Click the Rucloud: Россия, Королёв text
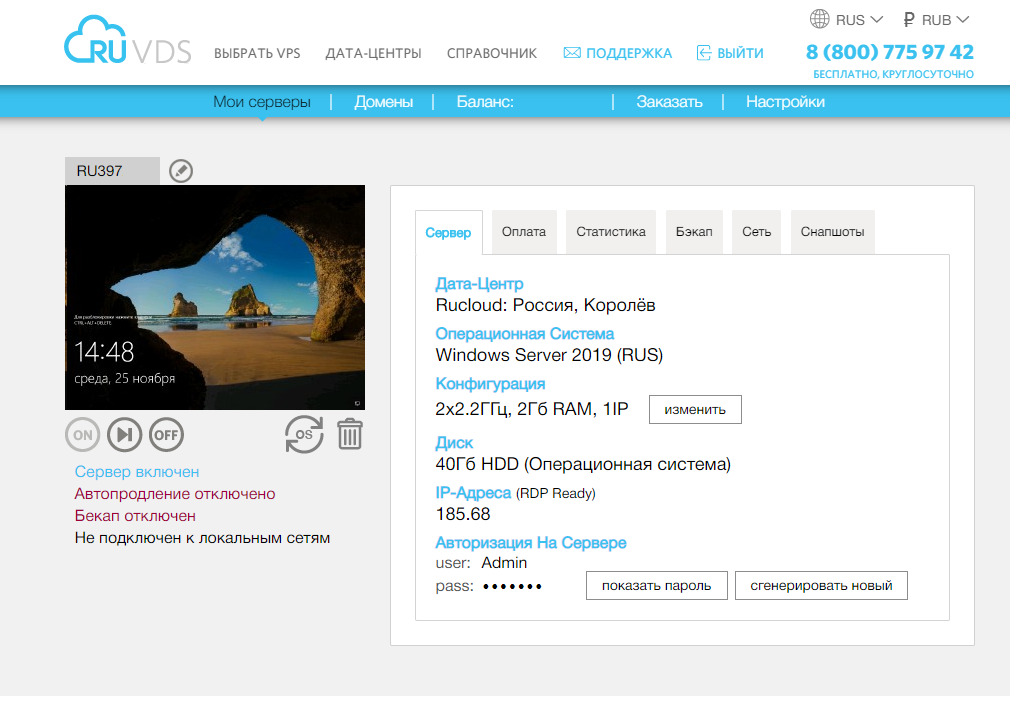This screenshot has height=710, width=1010. (x=545, y=305)
